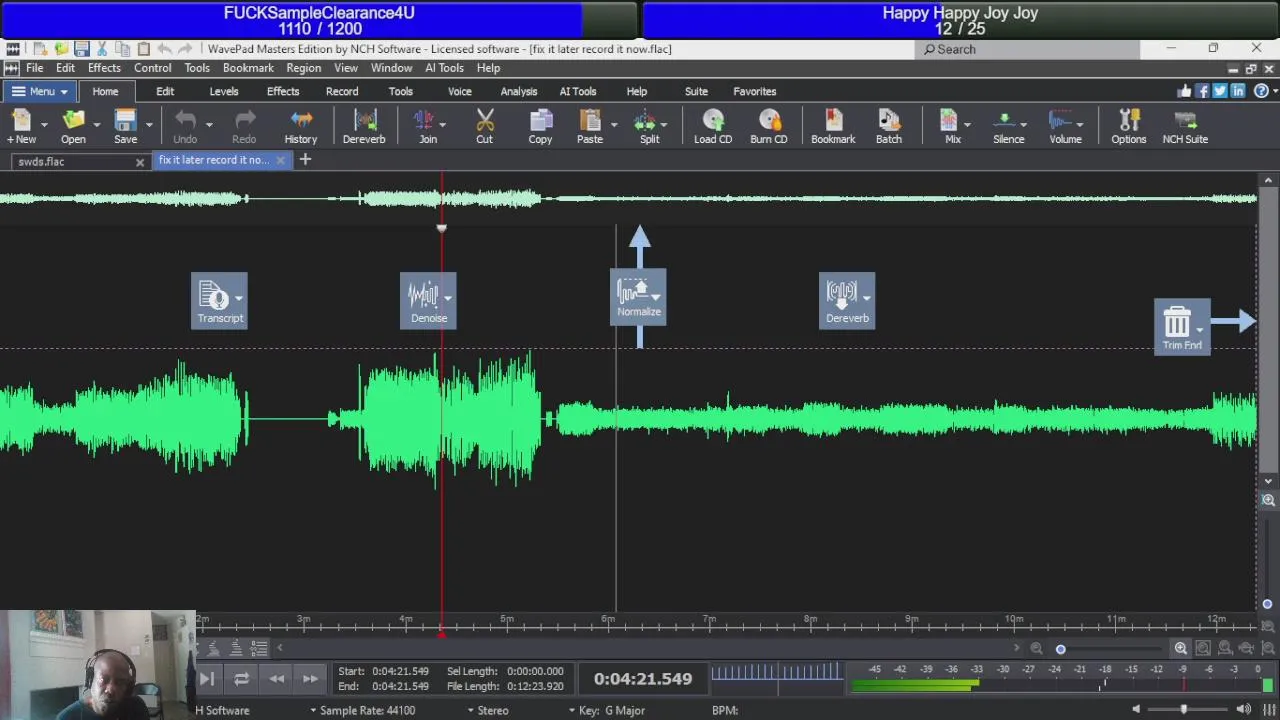Open the volume mixer sliders icon
The image size is (1280, 720).
(x=1269, y=710)
